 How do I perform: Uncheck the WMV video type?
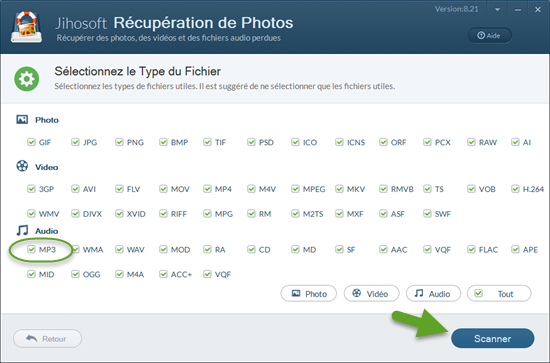click(x=31, y=213)
